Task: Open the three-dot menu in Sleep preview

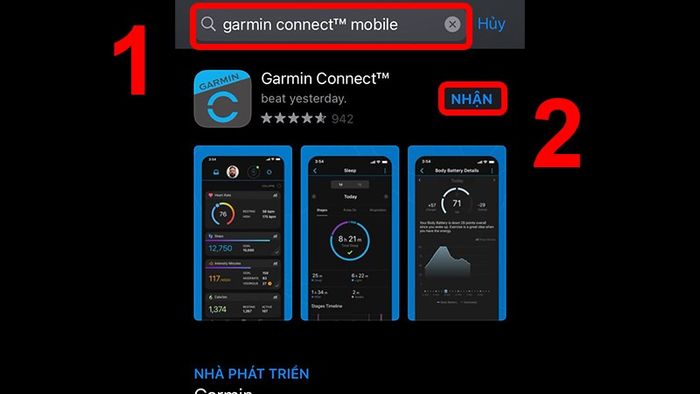Action: (385, 171)
